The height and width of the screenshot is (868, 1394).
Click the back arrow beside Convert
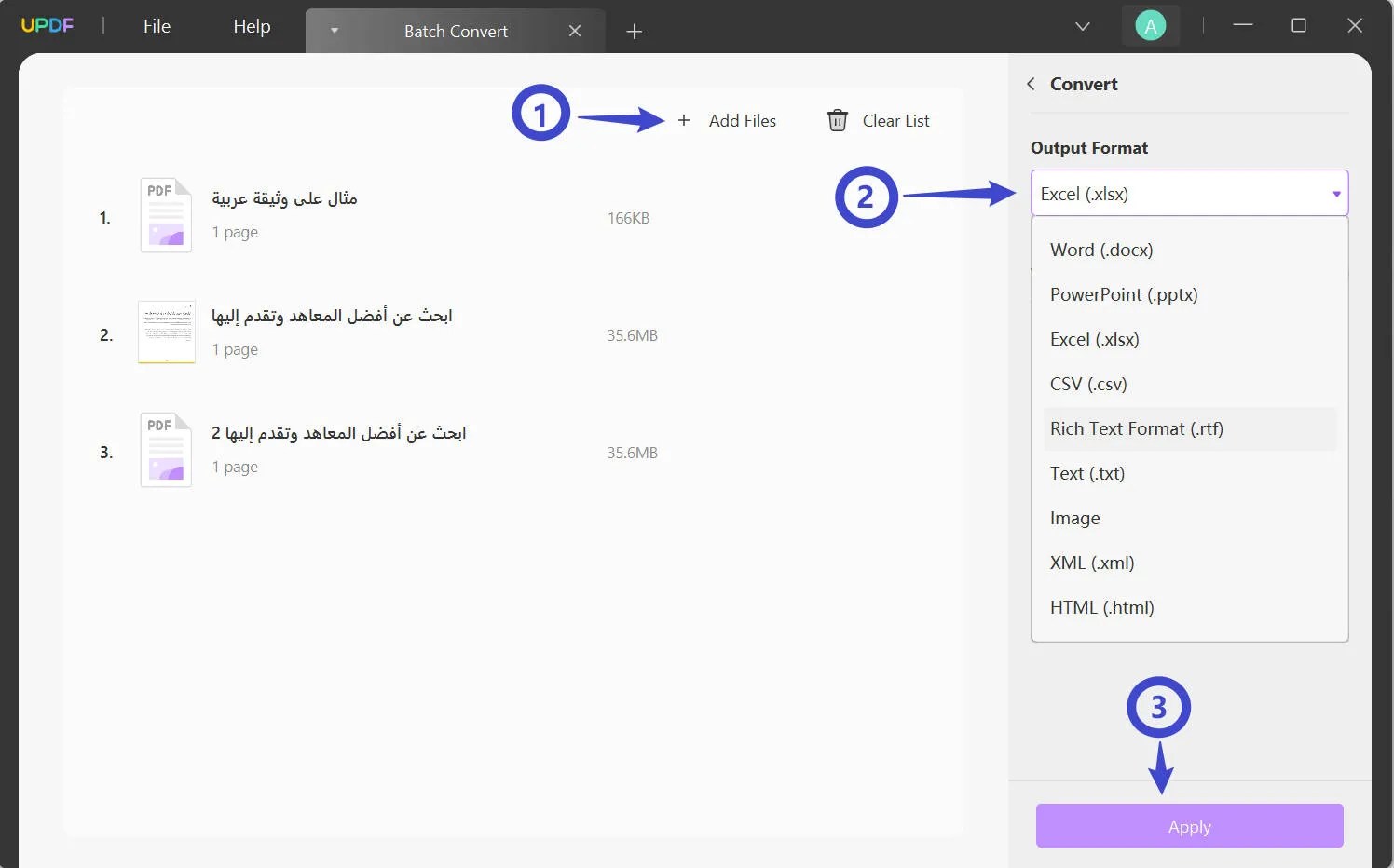[1031, 84]
